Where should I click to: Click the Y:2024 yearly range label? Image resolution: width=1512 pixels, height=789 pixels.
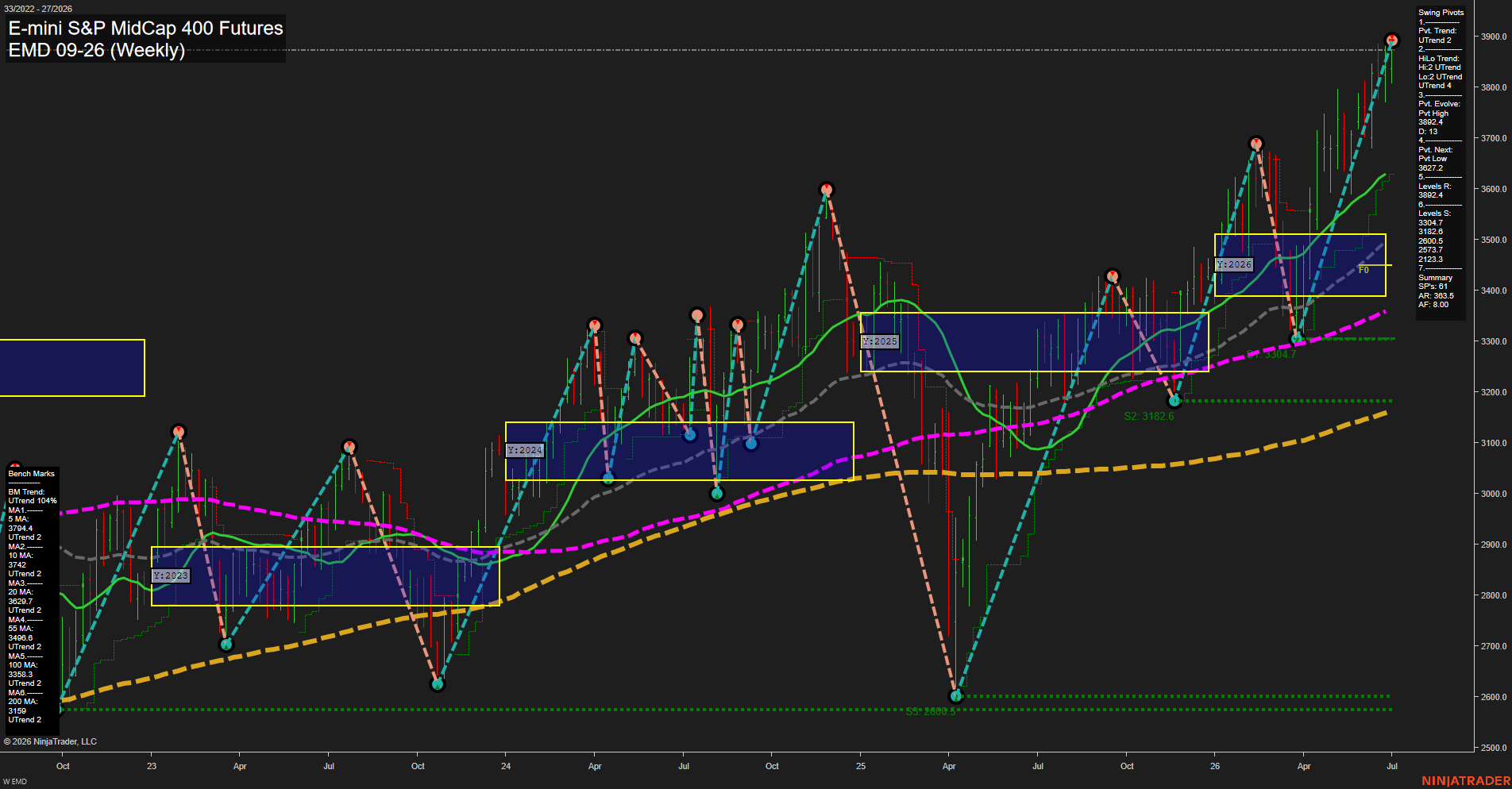pyautogui.click(x=525, y=450)
